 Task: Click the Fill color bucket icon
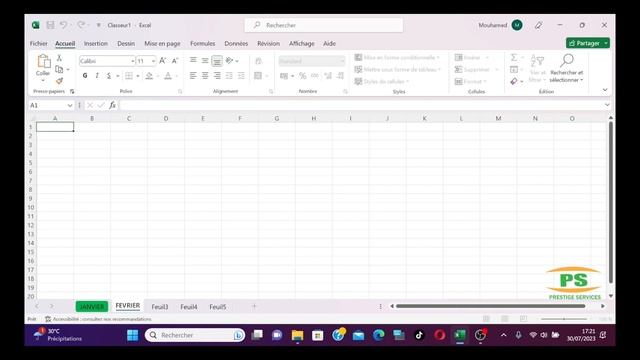pos(149,76)
